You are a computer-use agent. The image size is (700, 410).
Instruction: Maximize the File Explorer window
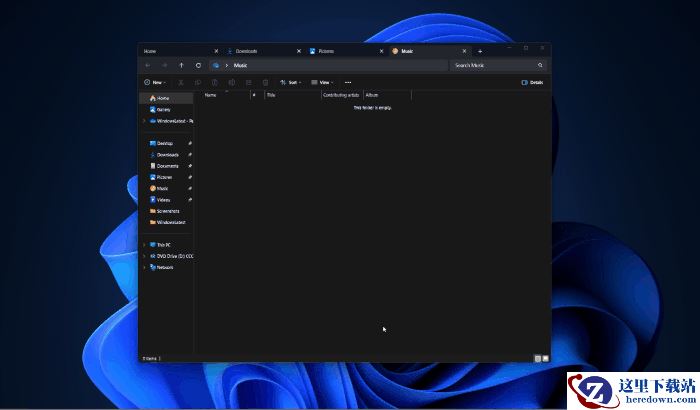coord(526,48)
